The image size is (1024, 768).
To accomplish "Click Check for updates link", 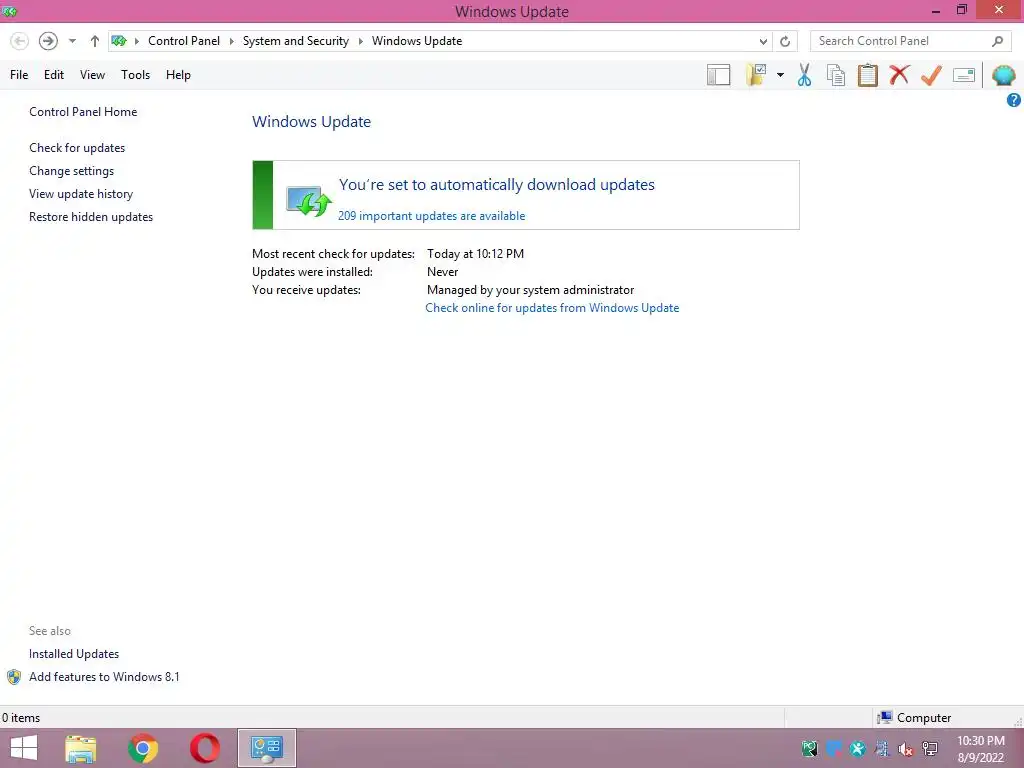I will pyautogui.click(x=77, y=148).
